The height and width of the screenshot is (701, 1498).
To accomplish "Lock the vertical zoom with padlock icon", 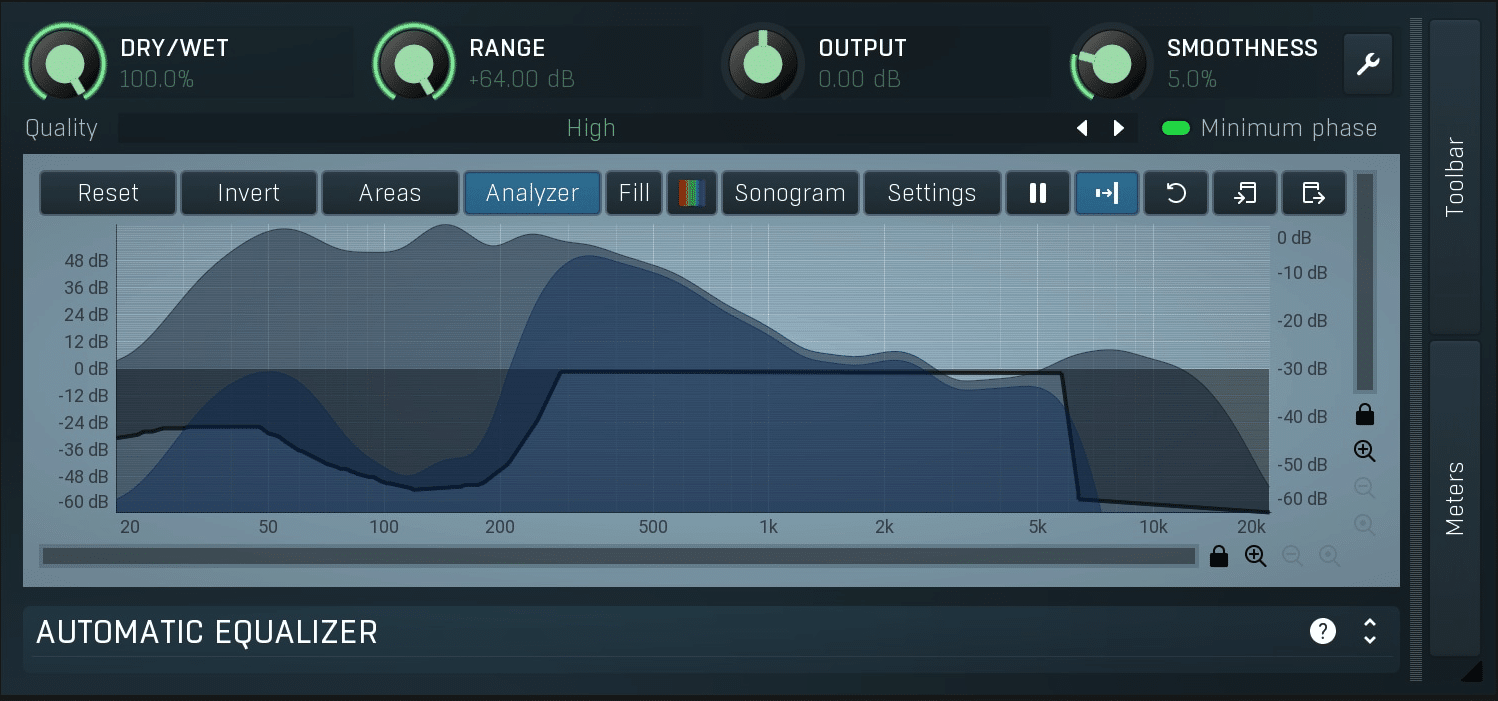I will [1365, 414].
